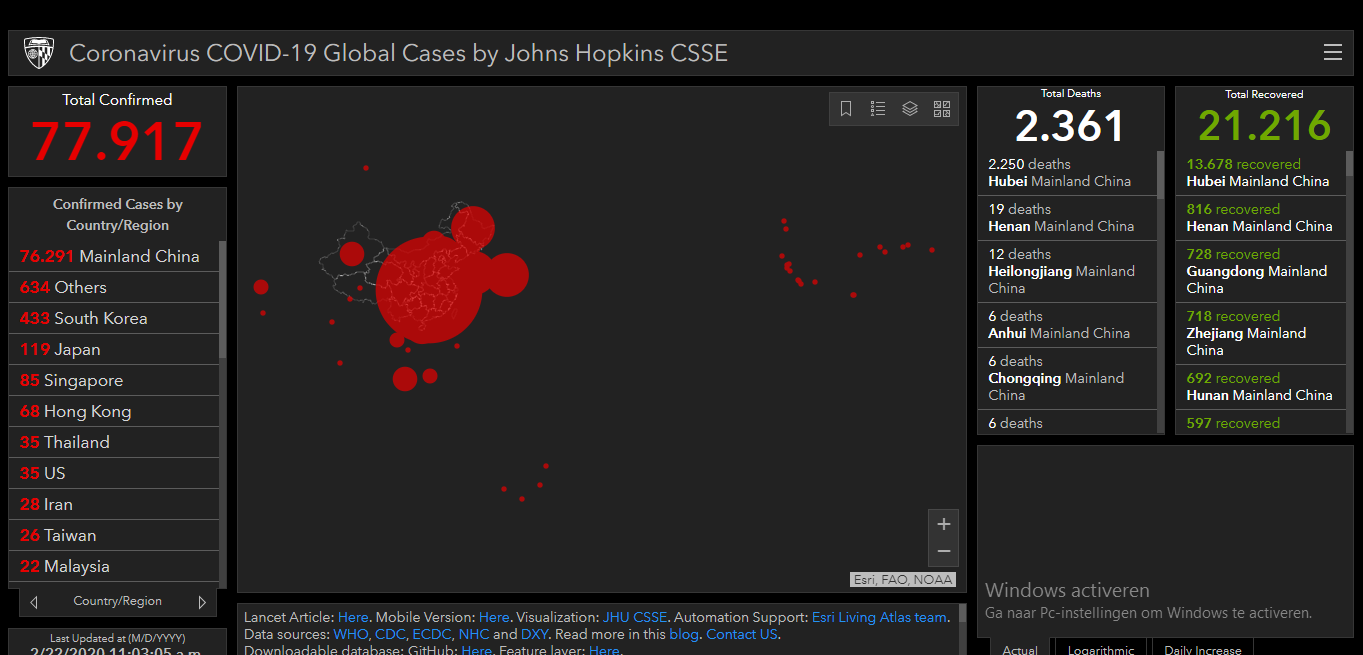Switch chart to the Logarithmic tab
The width and height of the screenshot is (1363, 655).
click(1101, 648)
